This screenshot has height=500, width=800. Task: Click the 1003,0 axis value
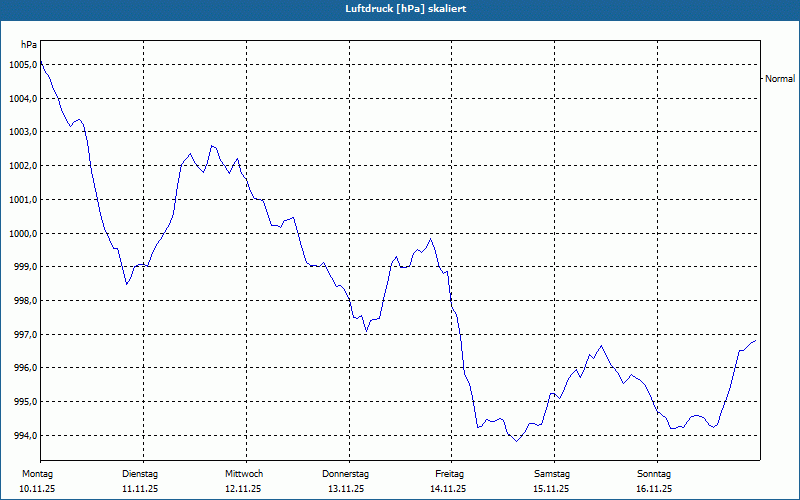click(23, 132)
